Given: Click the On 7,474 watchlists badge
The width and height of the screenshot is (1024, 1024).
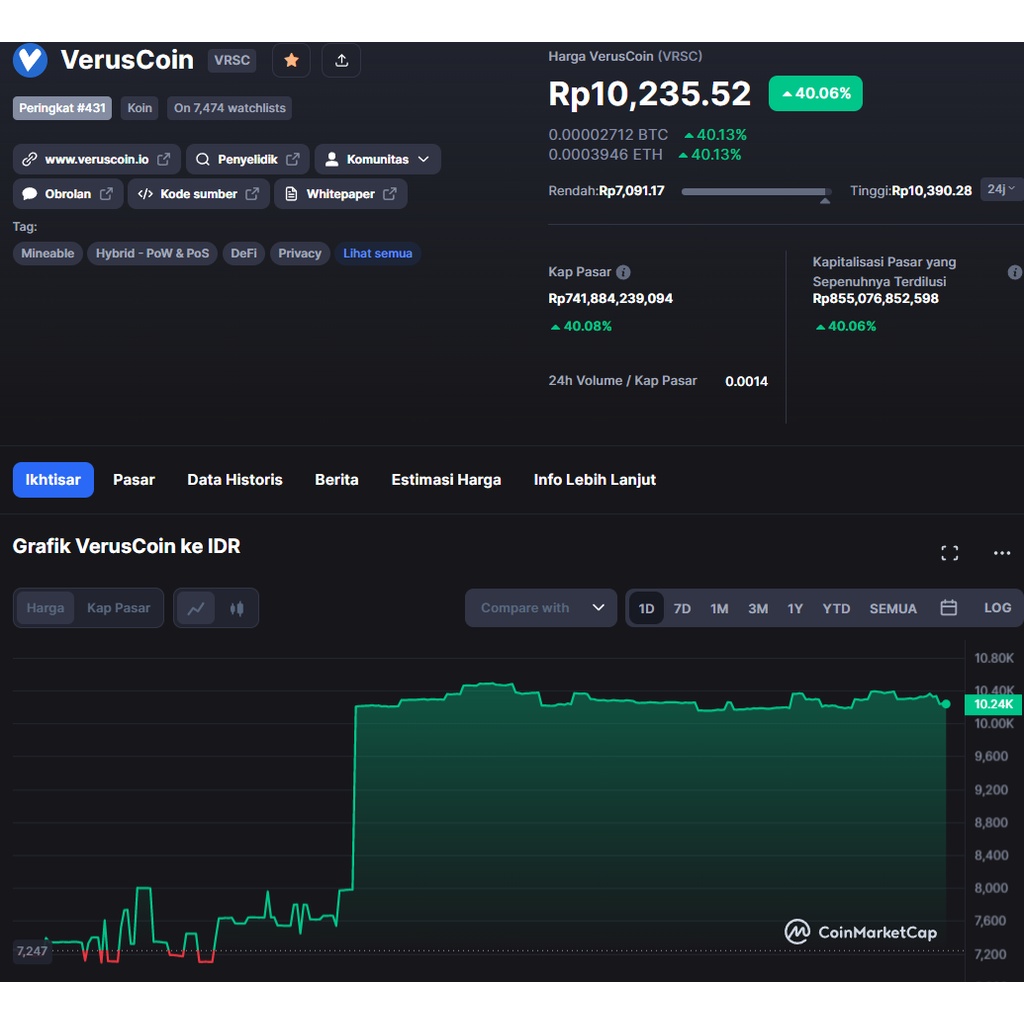Looking at the screenshot, I should pyautogui.click(x=229, y=108).
